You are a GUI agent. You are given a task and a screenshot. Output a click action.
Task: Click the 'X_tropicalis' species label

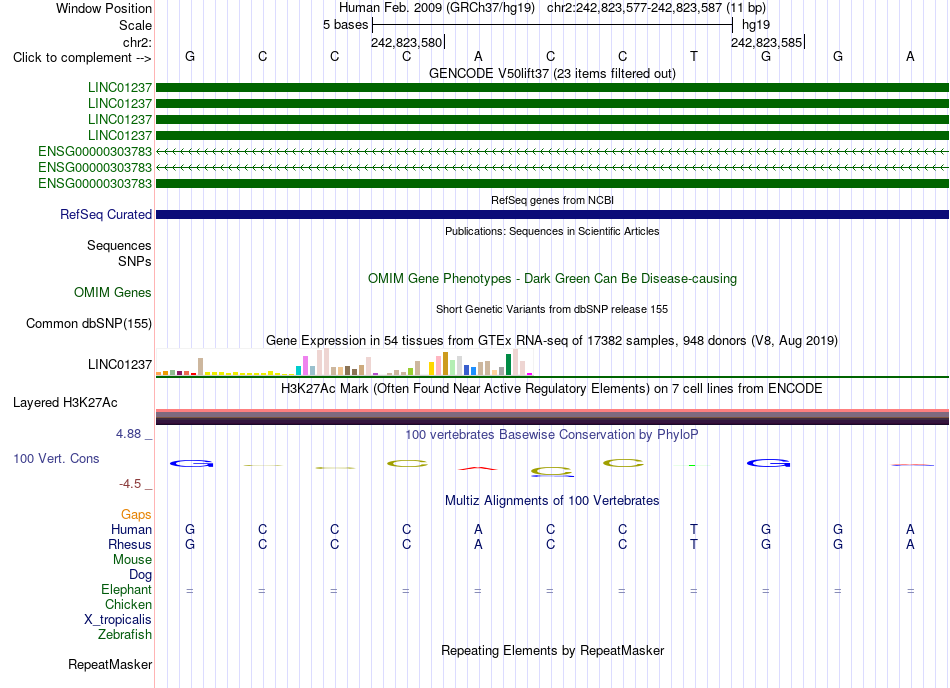(x=118, y=620)
